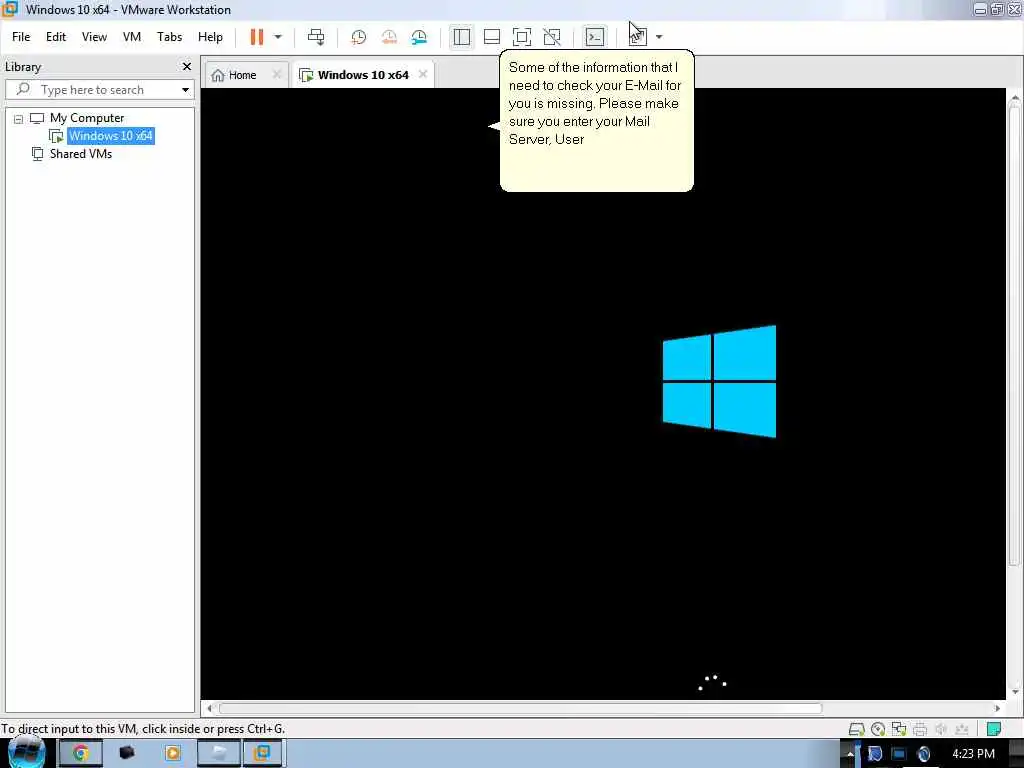Click the network adapter status bar icon
The height and width of the screenshot is (768, 1024).
click(899, 729)
